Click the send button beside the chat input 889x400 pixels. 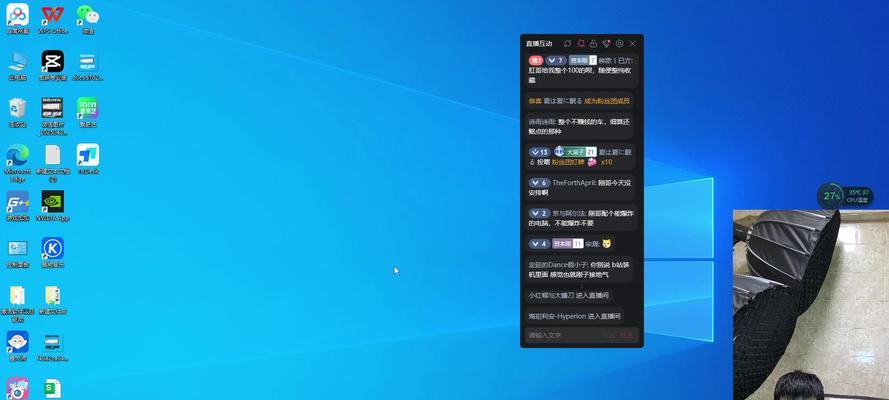coord(626,335)
